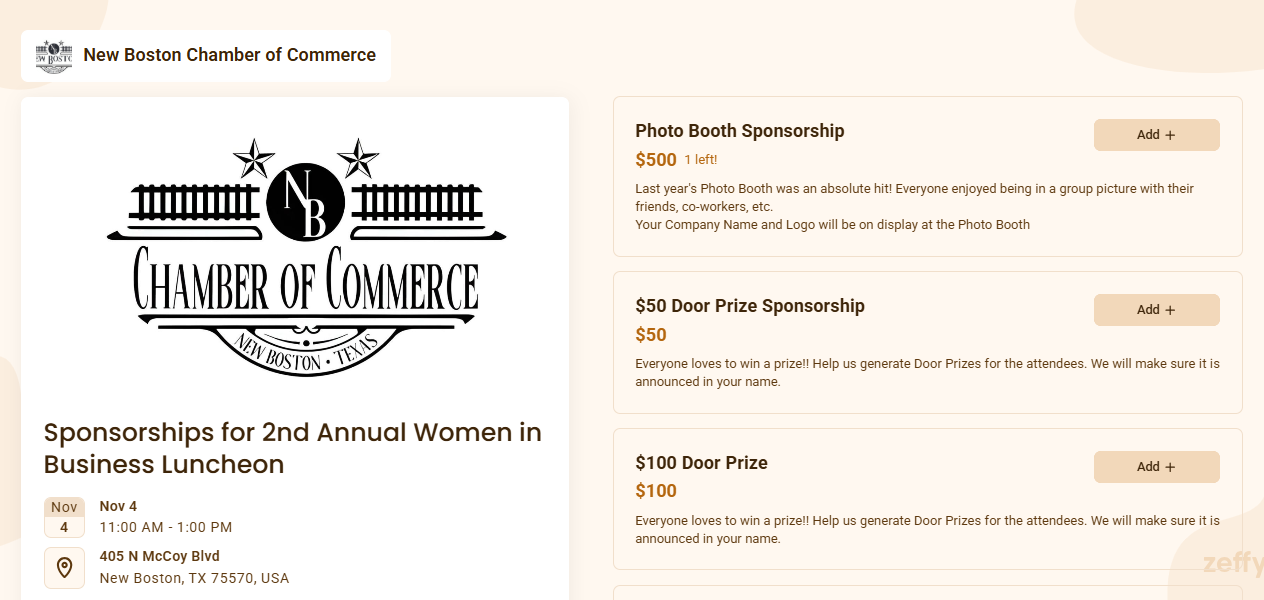1264x600 pixels.
Task: Add the $50 Door Prize Sponsorship
Action: point(1156,310)
